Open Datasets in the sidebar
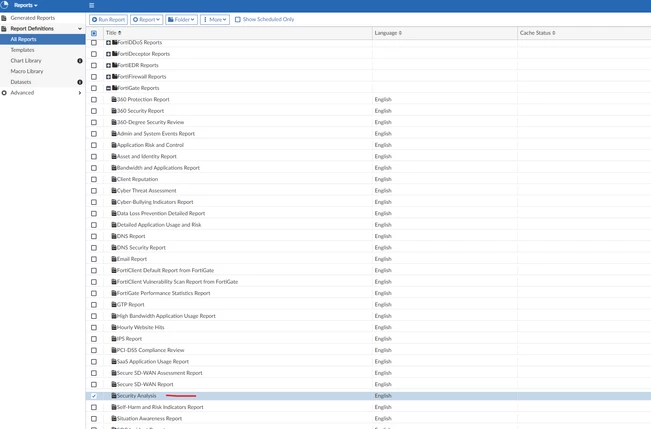 pyautogui.click(x=21, y=82)
